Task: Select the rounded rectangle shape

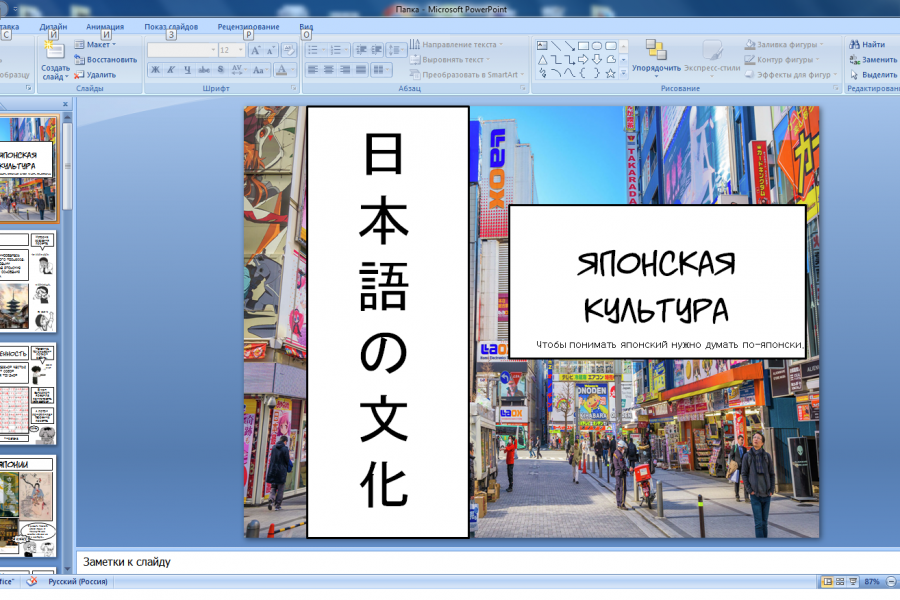Action: 611,45
